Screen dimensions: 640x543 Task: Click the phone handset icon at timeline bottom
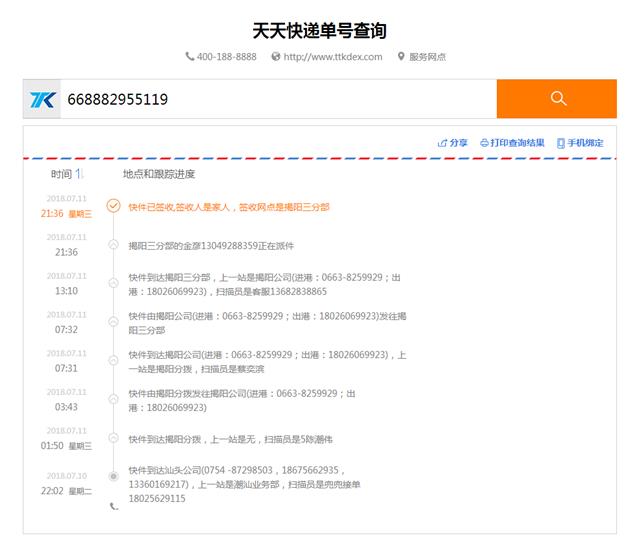click(x=114, y=507)
